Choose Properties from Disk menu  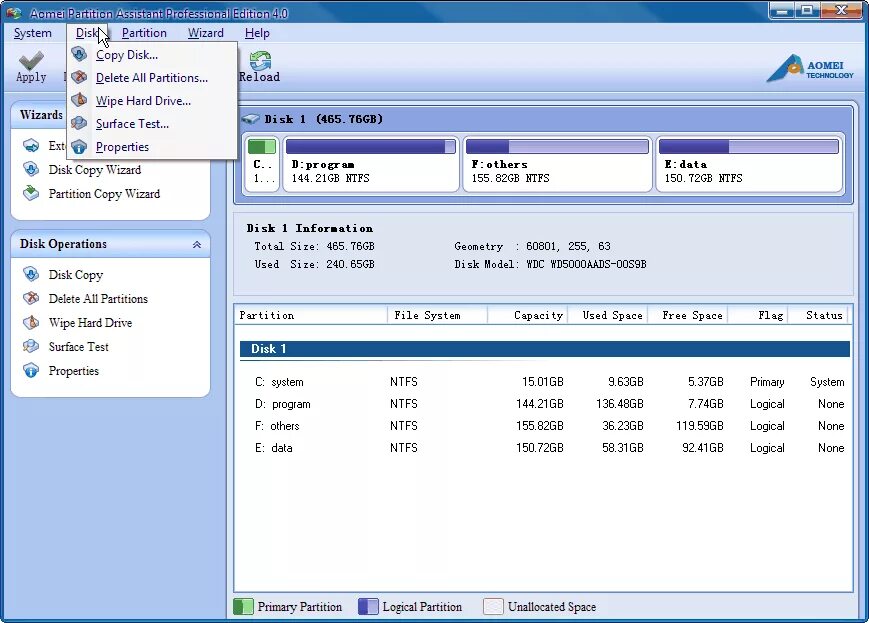[x=152, y=146]
